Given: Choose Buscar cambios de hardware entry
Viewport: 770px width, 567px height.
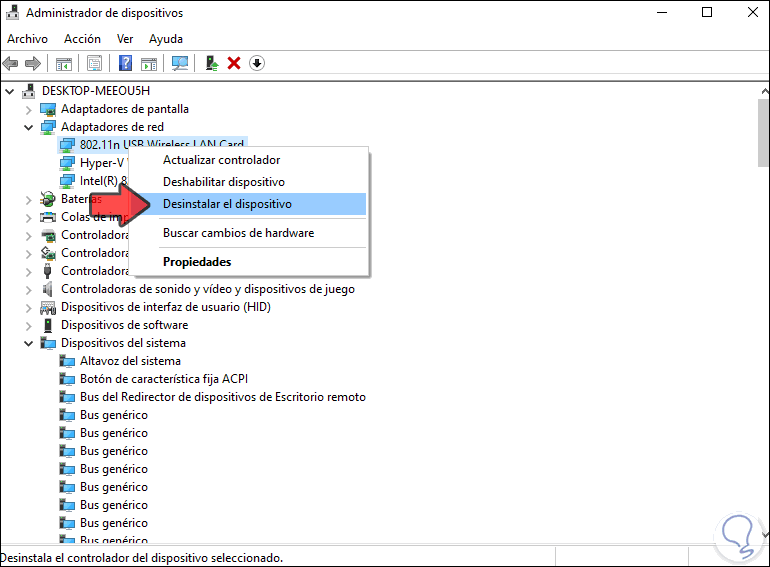Looking at the screenshot, I should (x=248, y=233).
